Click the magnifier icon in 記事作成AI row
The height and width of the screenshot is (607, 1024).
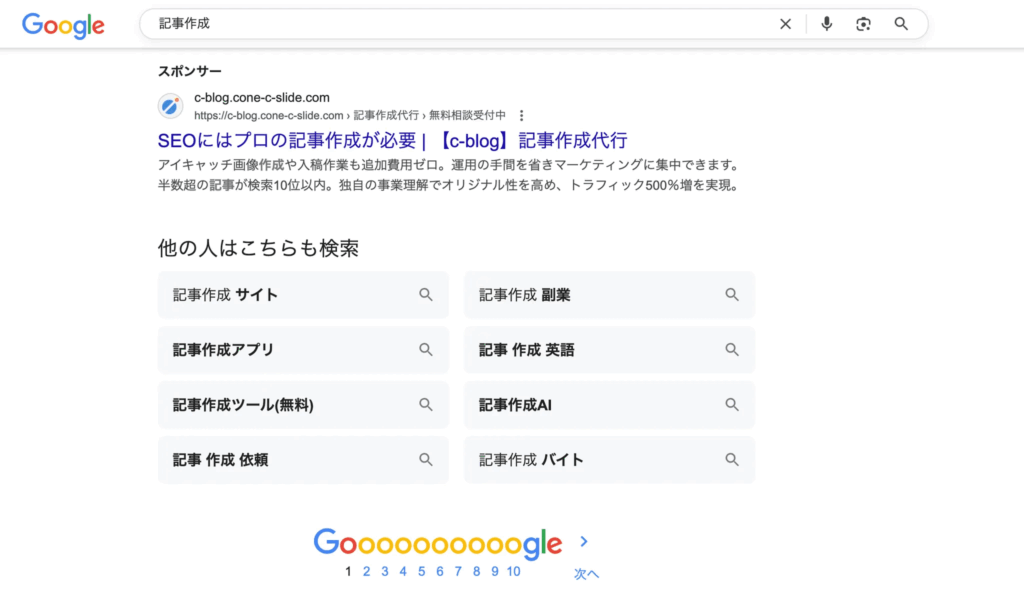point(732,404)
